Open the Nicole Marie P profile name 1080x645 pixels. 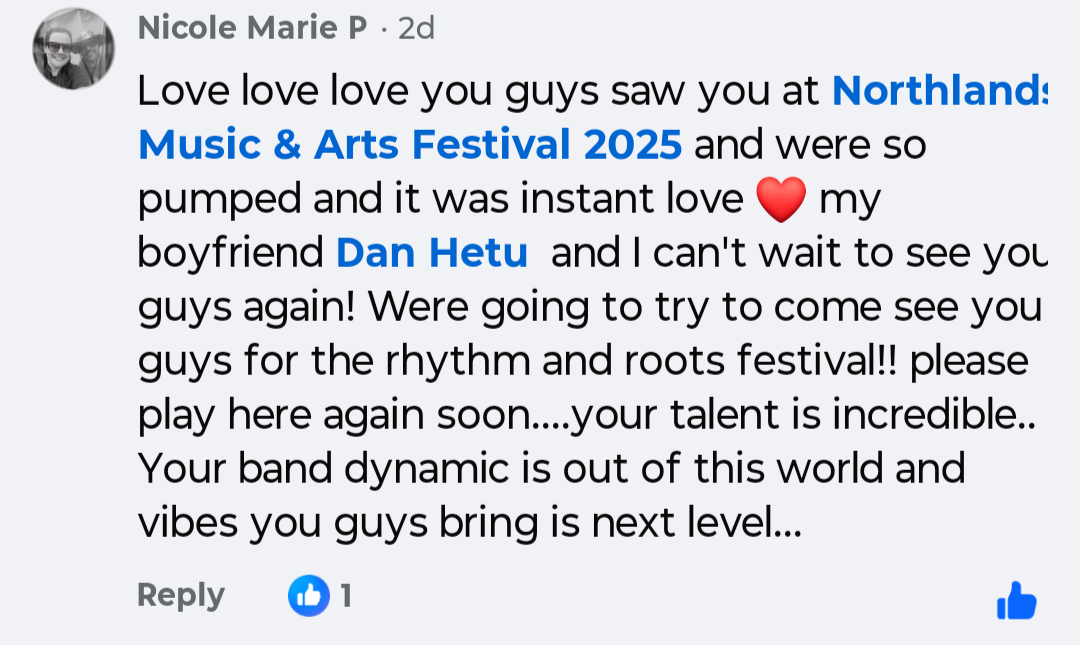(252, 28)
